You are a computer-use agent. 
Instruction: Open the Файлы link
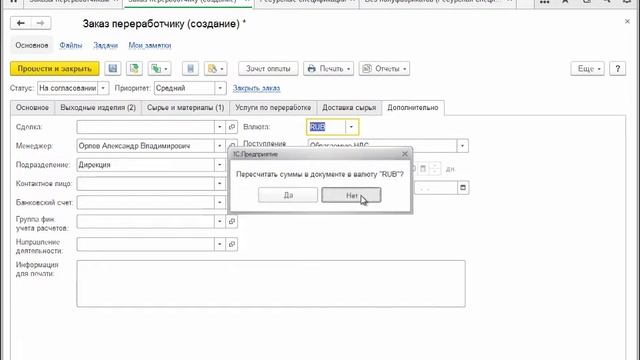(71, 45)
